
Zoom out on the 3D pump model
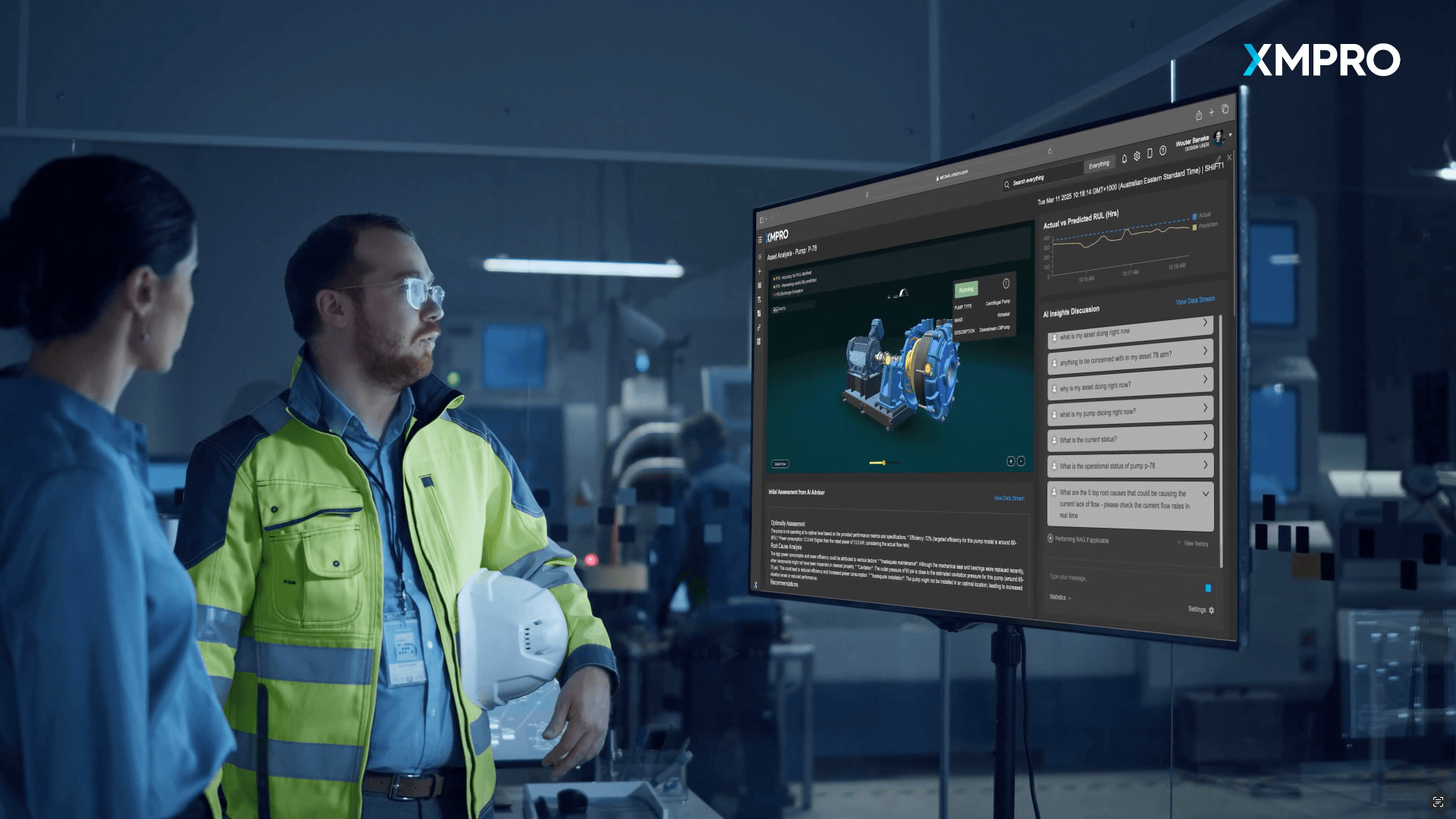(x=1021, y=461)
